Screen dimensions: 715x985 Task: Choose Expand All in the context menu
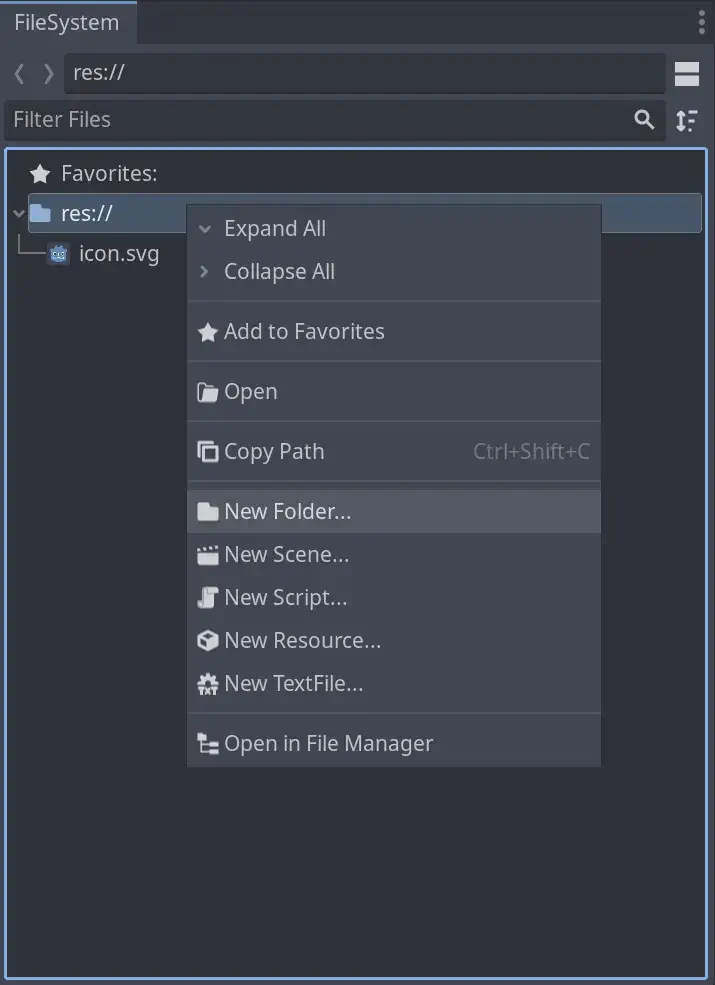pyautogui.click(x=394, y=229)
